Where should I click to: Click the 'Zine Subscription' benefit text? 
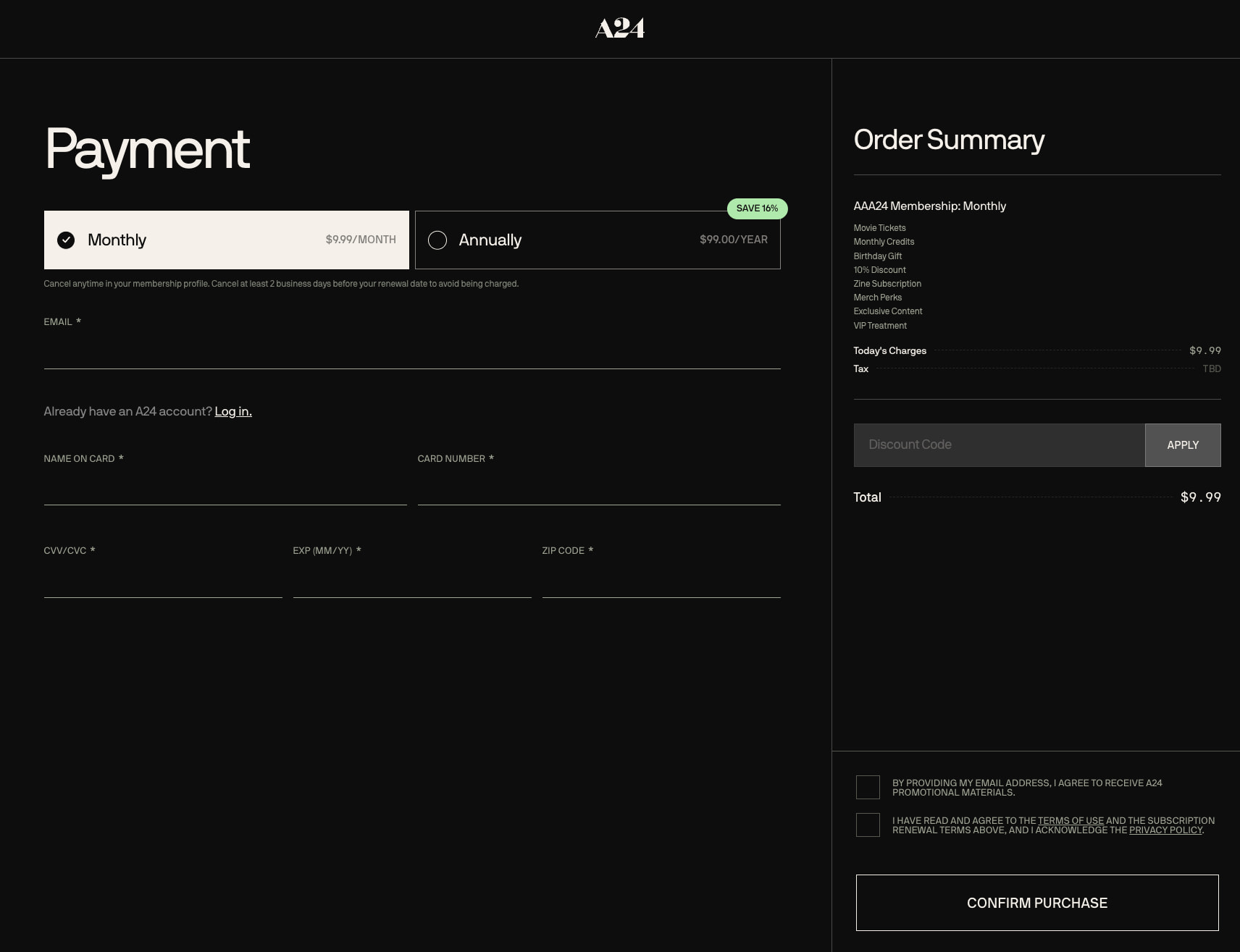[x=887, y=284]
